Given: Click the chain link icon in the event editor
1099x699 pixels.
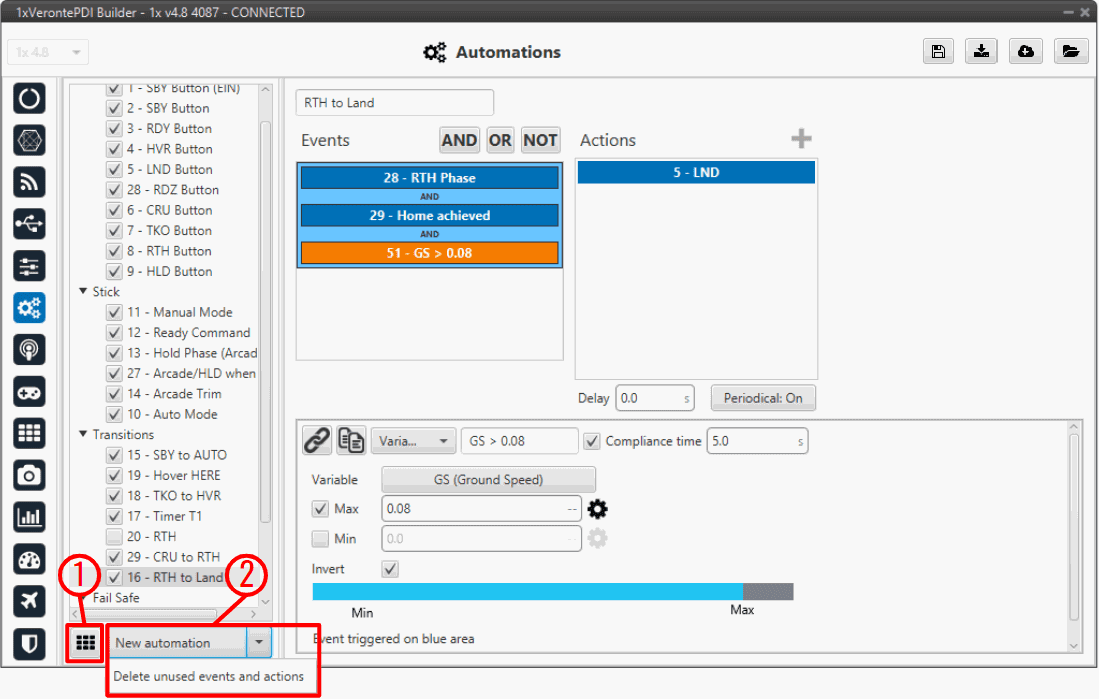Looking at the screenshot, I should pos(317,440).
